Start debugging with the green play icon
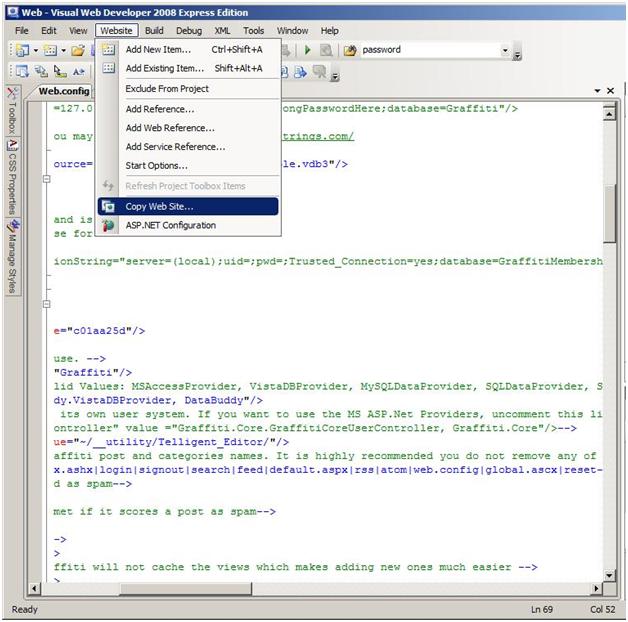Image resolution: width=628 pixels, height=622 pixels. click(x=308, y=50)
